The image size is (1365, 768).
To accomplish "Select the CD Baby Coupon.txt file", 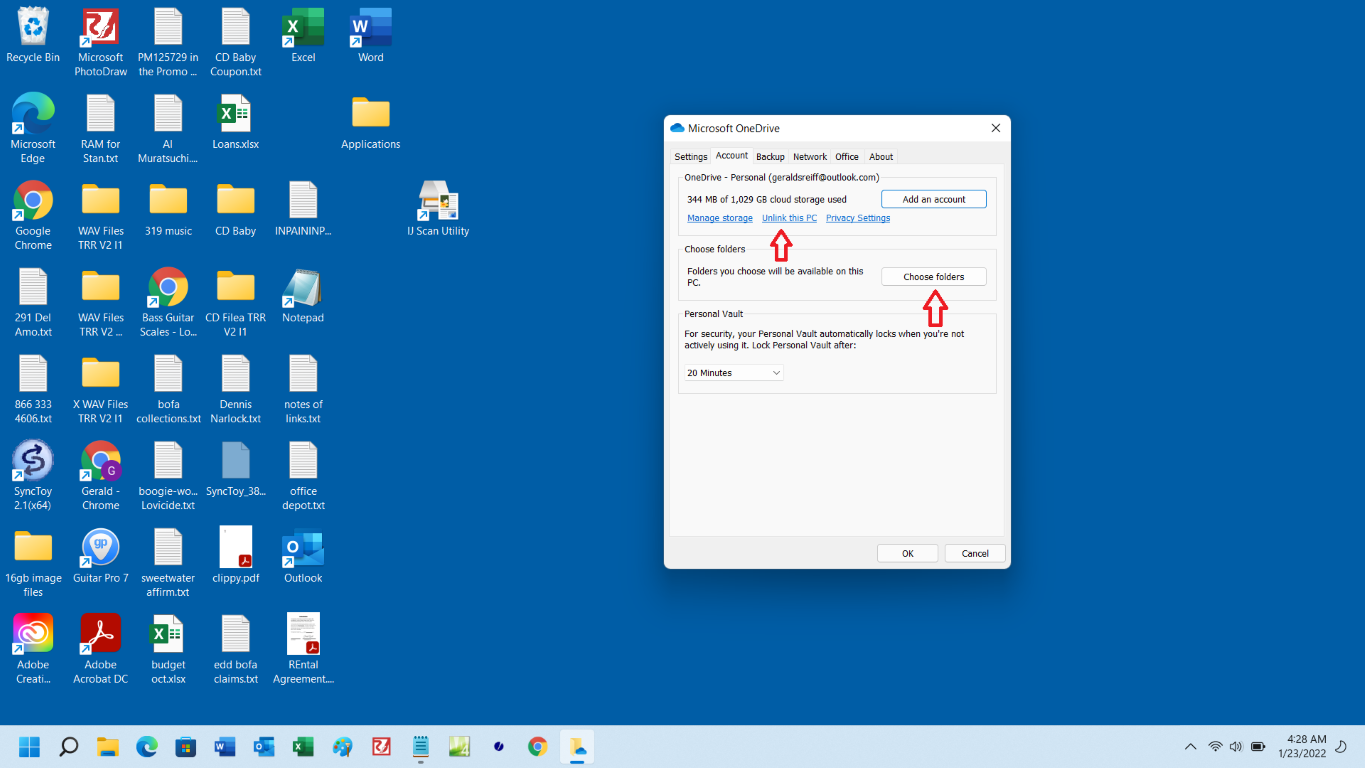I will click(236, 43).
